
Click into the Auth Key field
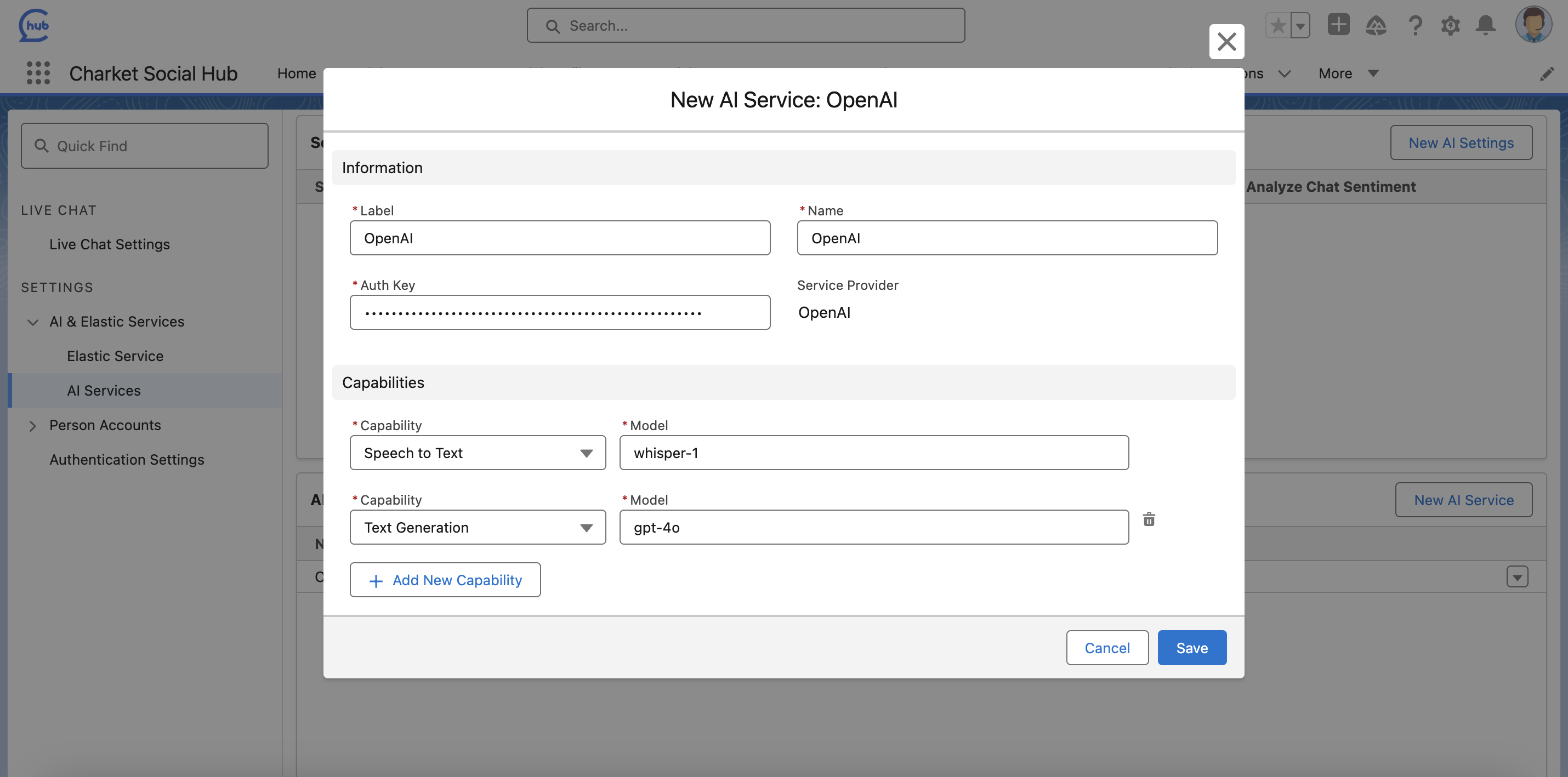559,313
